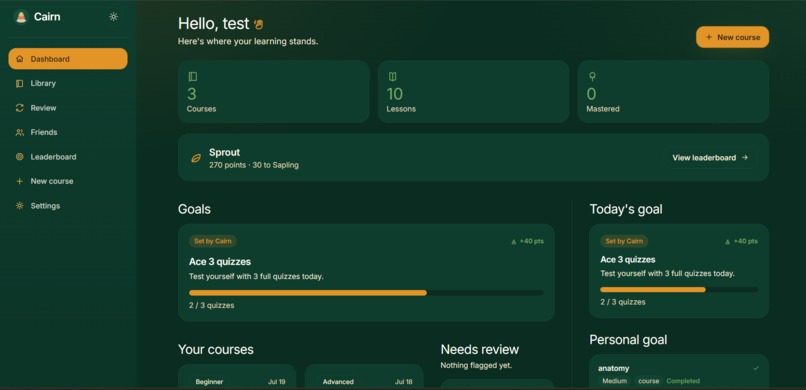Click the Courses card icon
The height and width of the screenshot is (390, 806).
coord(193,77)
